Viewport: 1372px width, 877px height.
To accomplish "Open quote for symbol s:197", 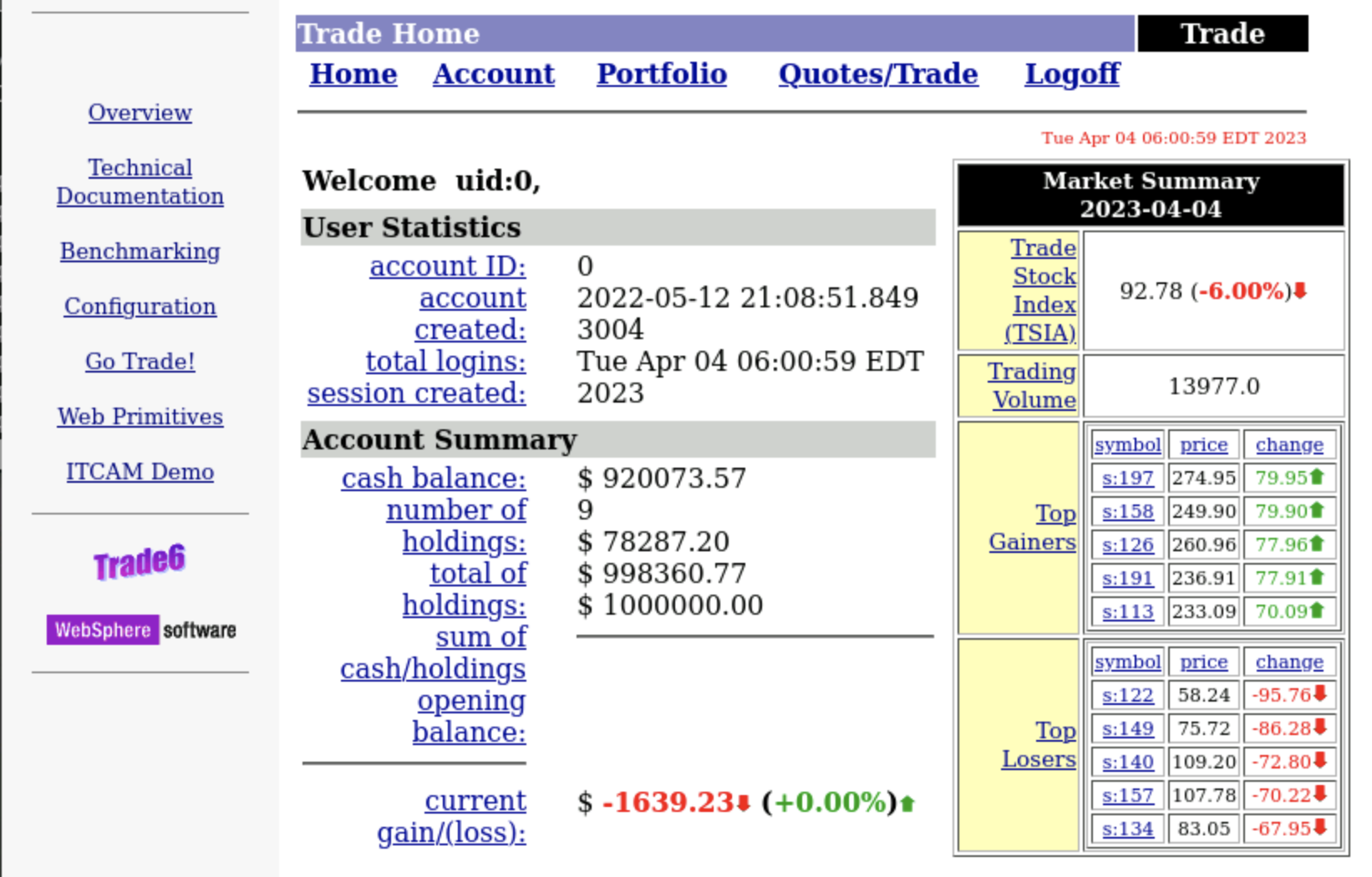I will 1128,479.
